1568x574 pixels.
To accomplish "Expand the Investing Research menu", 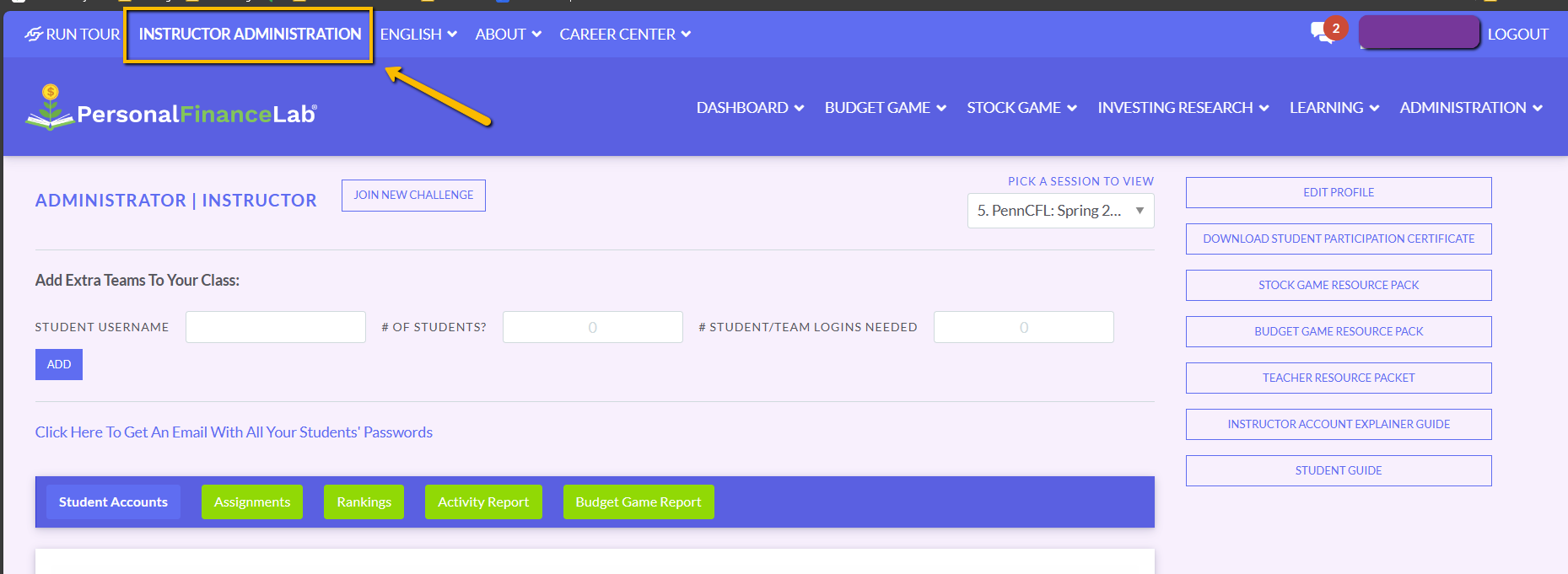I will [1183, 108].
